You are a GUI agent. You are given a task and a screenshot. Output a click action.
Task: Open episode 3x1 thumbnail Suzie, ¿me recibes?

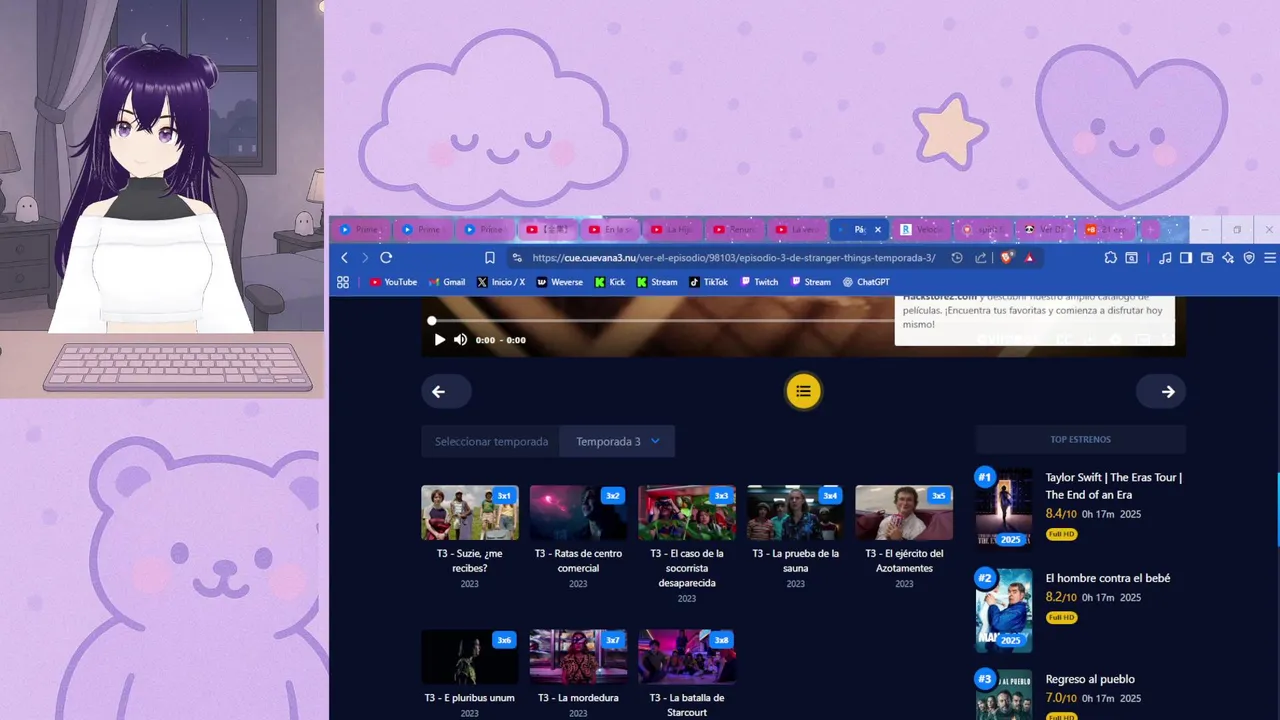click(470, 513)
